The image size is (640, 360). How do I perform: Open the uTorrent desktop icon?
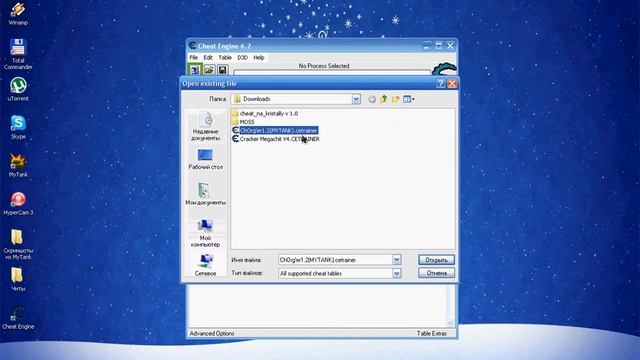18,89
